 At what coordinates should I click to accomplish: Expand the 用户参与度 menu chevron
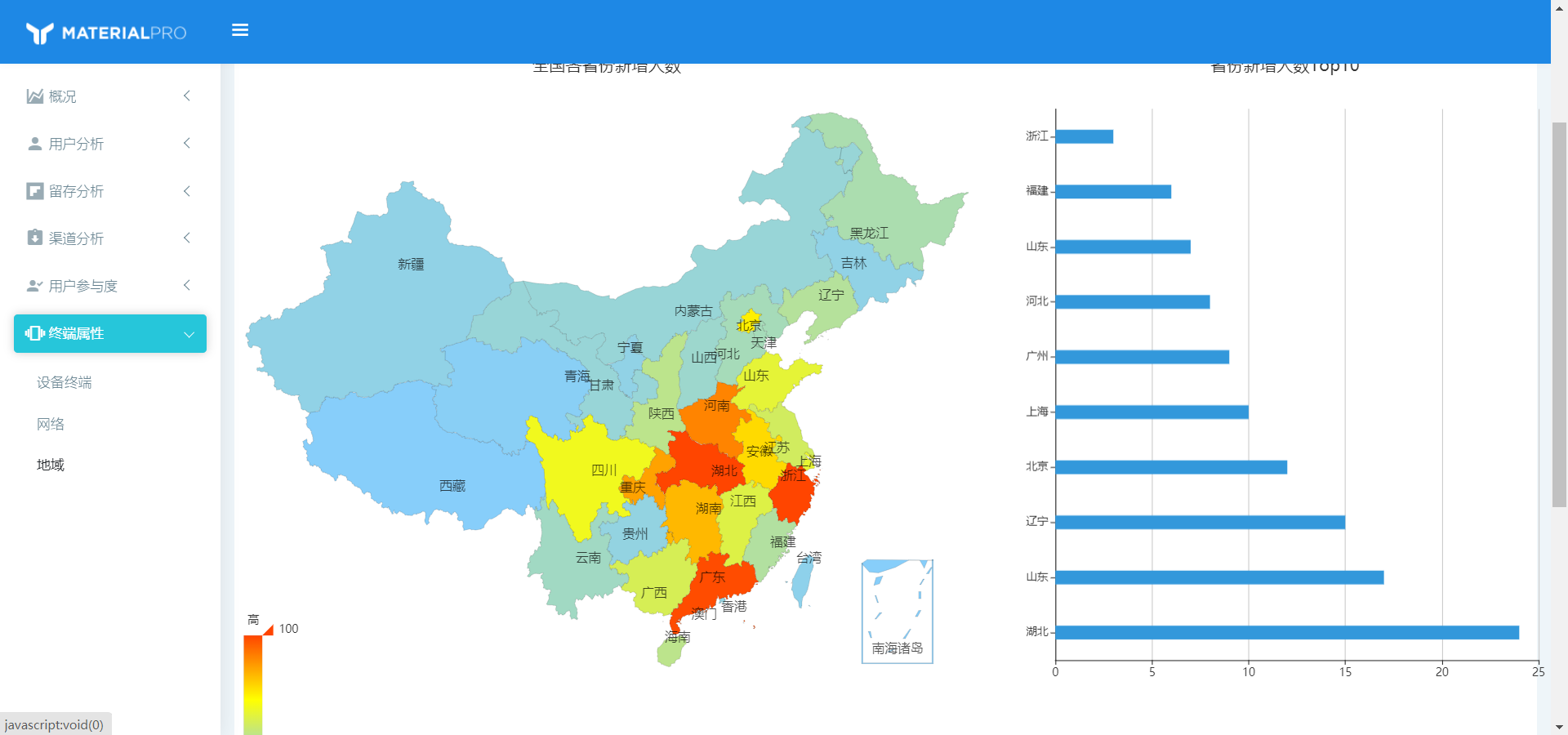[187, 285]
